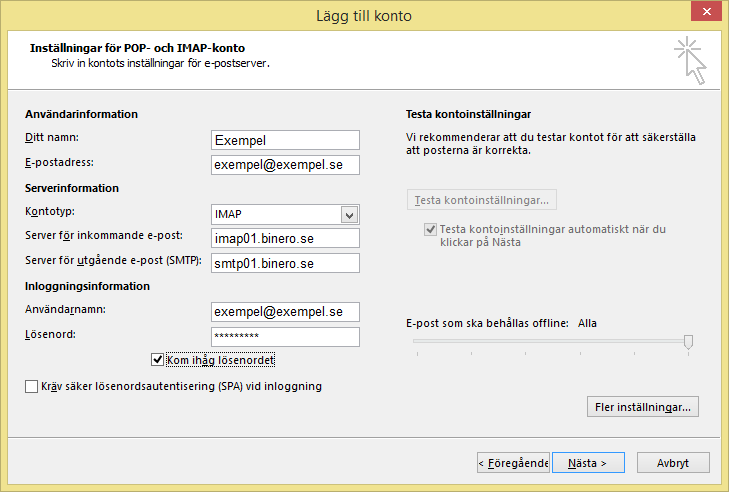Select the incoming server field imap01.binero.se
The image size is (729, 492).
[x=285, y=238]
